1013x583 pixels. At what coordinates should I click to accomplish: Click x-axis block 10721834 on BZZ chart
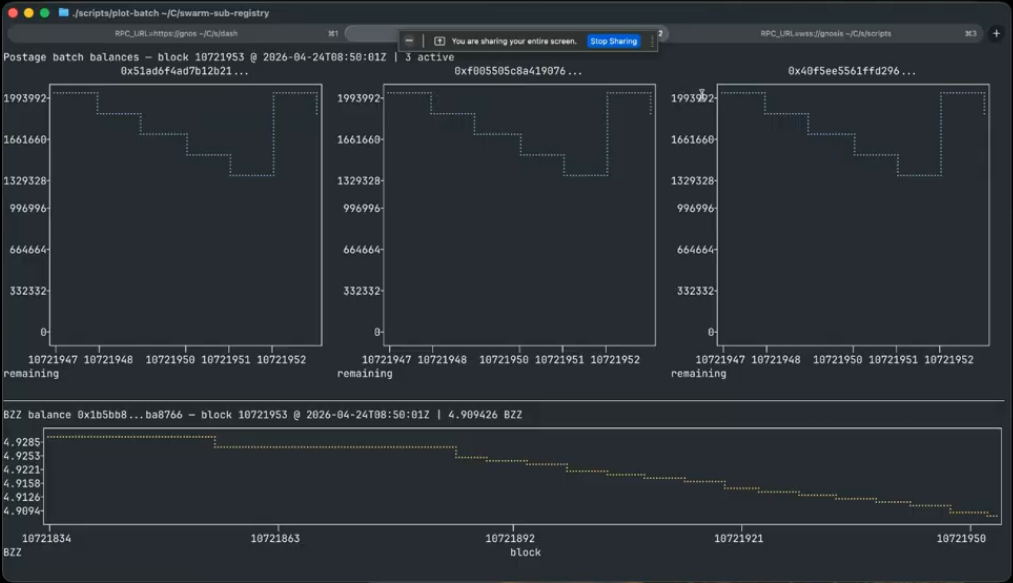coord(47,538)
